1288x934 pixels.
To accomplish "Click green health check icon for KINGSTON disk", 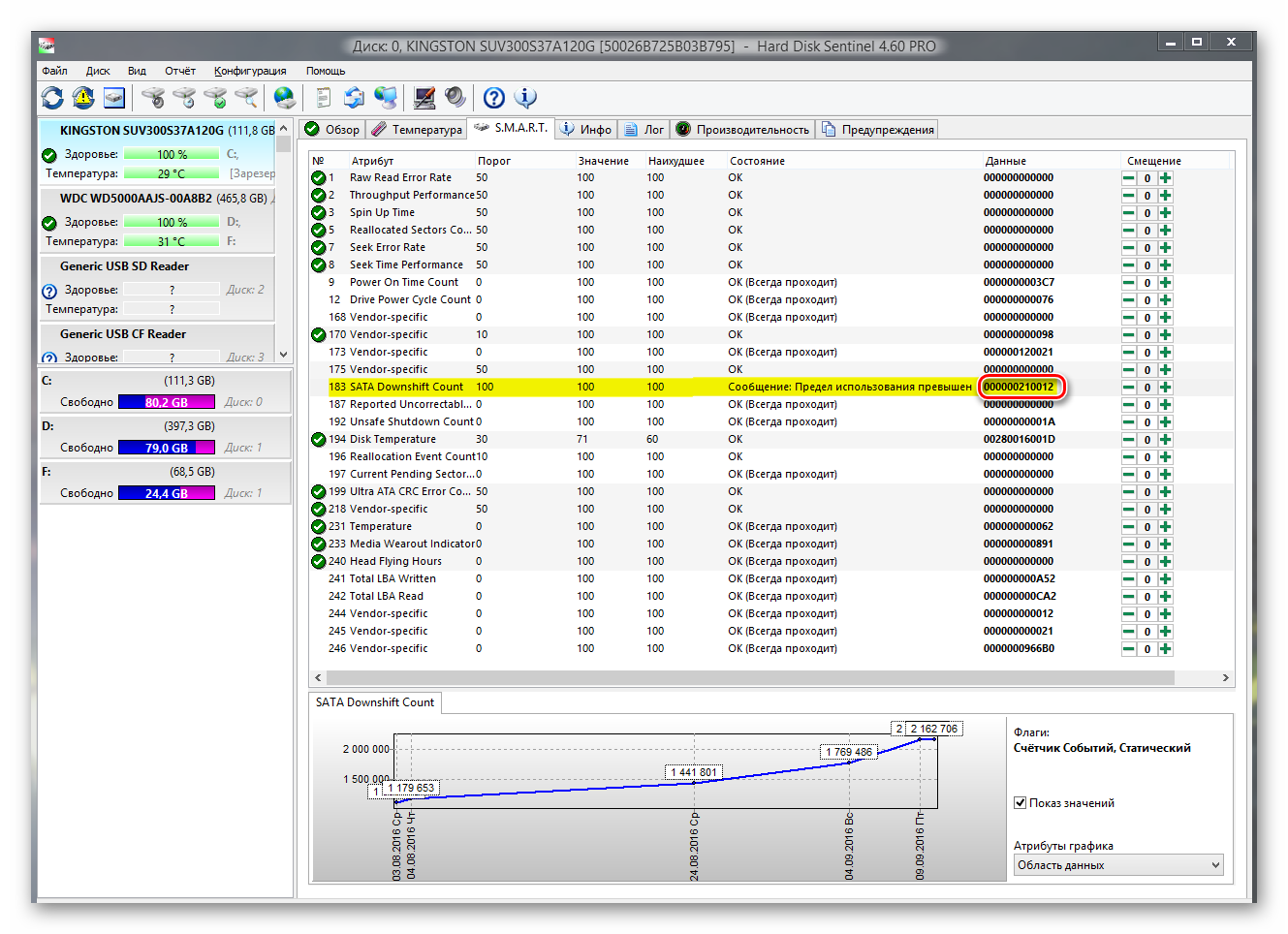I will 50,155.
